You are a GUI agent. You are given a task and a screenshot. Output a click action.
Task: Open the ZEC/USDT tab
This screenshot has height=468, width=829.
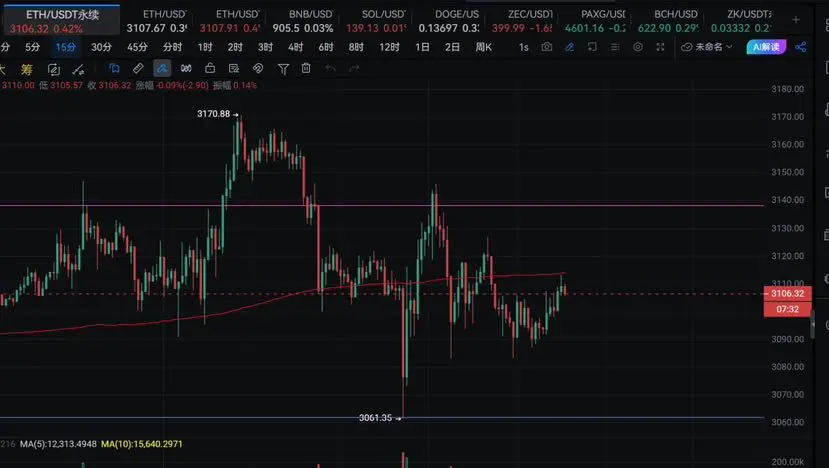(x=522, y=21)
